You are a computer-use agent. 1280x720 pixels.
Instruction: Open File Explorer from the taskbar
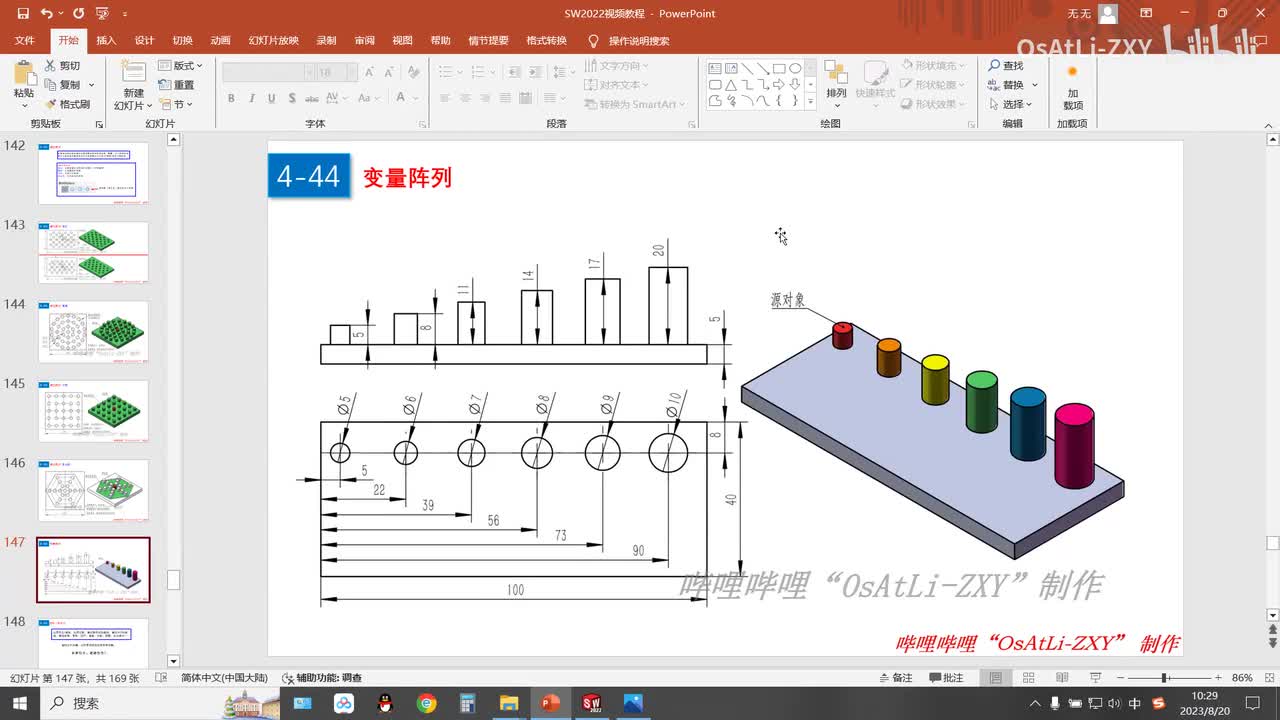(x=508, y=703)
